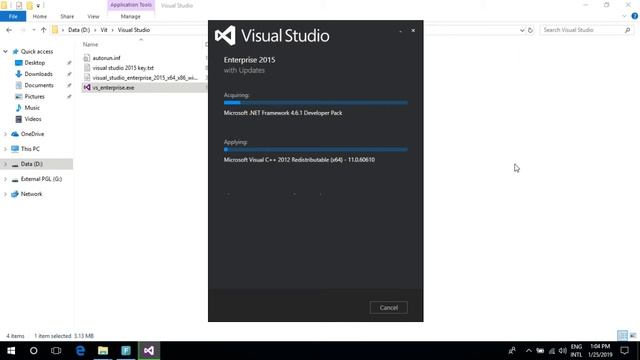This screenshot has height=360, width=640.
Task: Select External PGL (G:) drive
Action: [41, 179]
